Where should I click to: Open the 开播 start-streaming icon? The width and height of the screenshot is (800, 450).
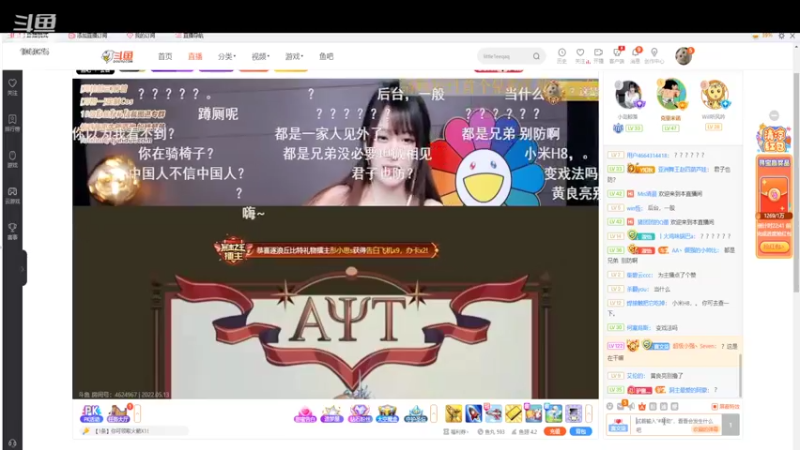pos(598,55)
